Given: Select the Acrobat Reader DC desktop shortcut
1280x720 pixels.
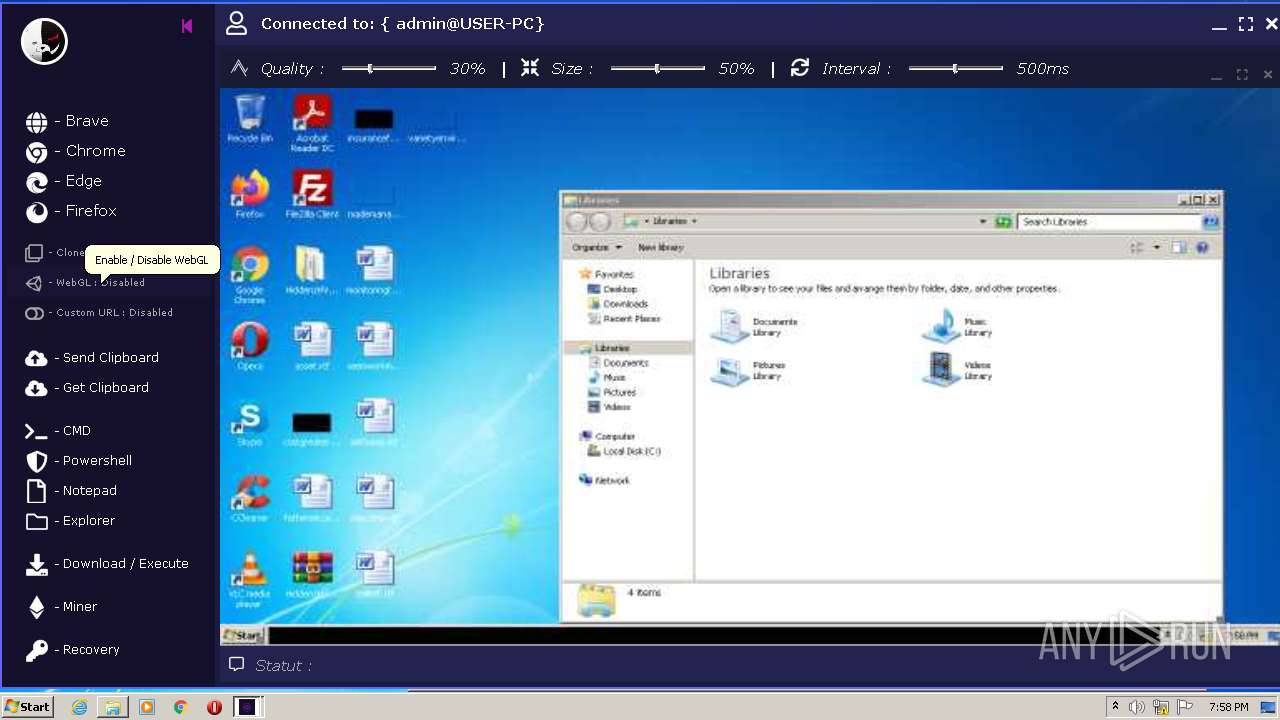Looking at the screenshot, I should pyautogui.click(x=312, y=123).
